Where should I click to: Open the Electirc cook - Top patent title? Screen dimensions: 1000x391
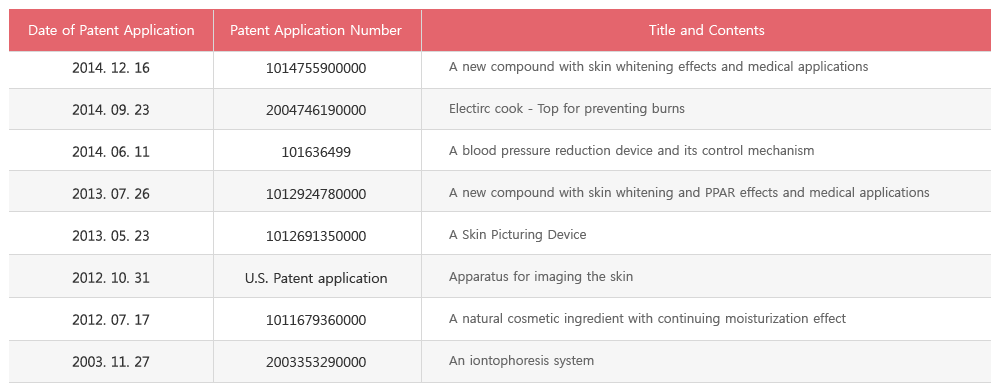click(x=567, y=108)
